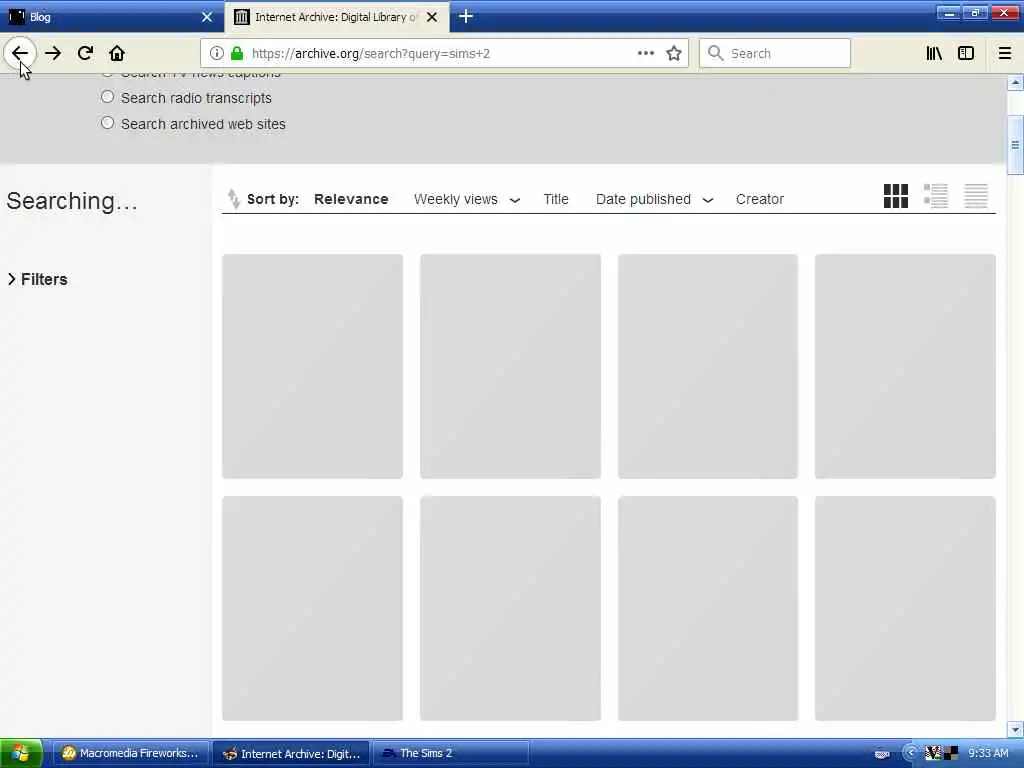Screen dimensions: 1024x768
Task: Sort results by Relevance
Action: tap(351, 199)
